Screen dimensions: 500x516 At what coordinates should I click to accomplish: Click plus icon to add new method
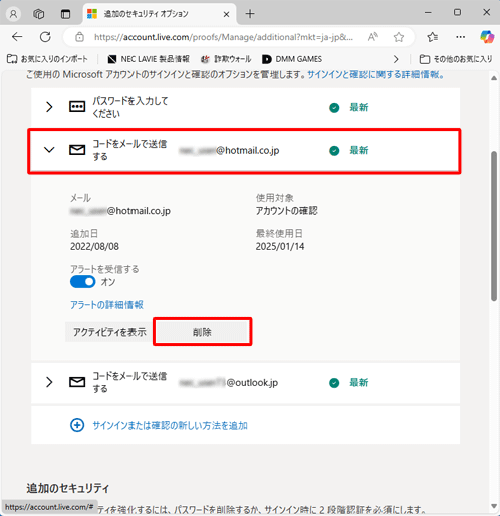pyautogui.click(x=77, y=425)
